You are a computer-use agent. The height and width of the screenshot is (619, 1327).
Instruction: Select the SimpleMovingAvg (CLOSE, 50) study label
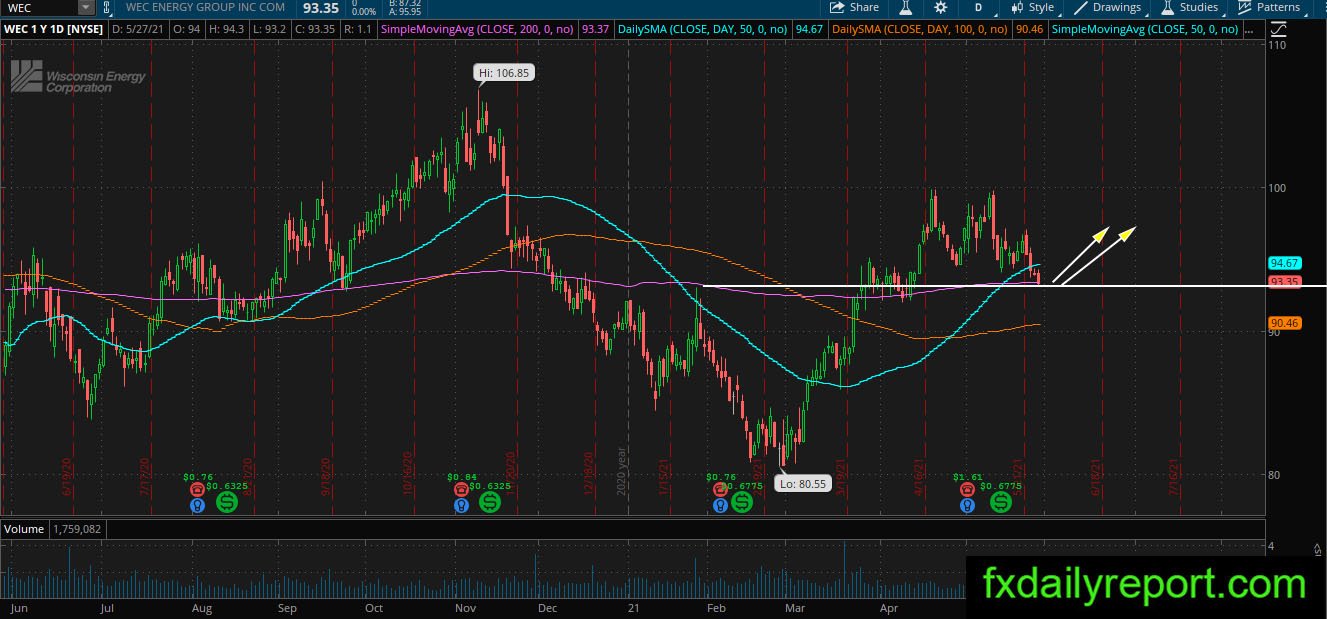click(1145, 29)
